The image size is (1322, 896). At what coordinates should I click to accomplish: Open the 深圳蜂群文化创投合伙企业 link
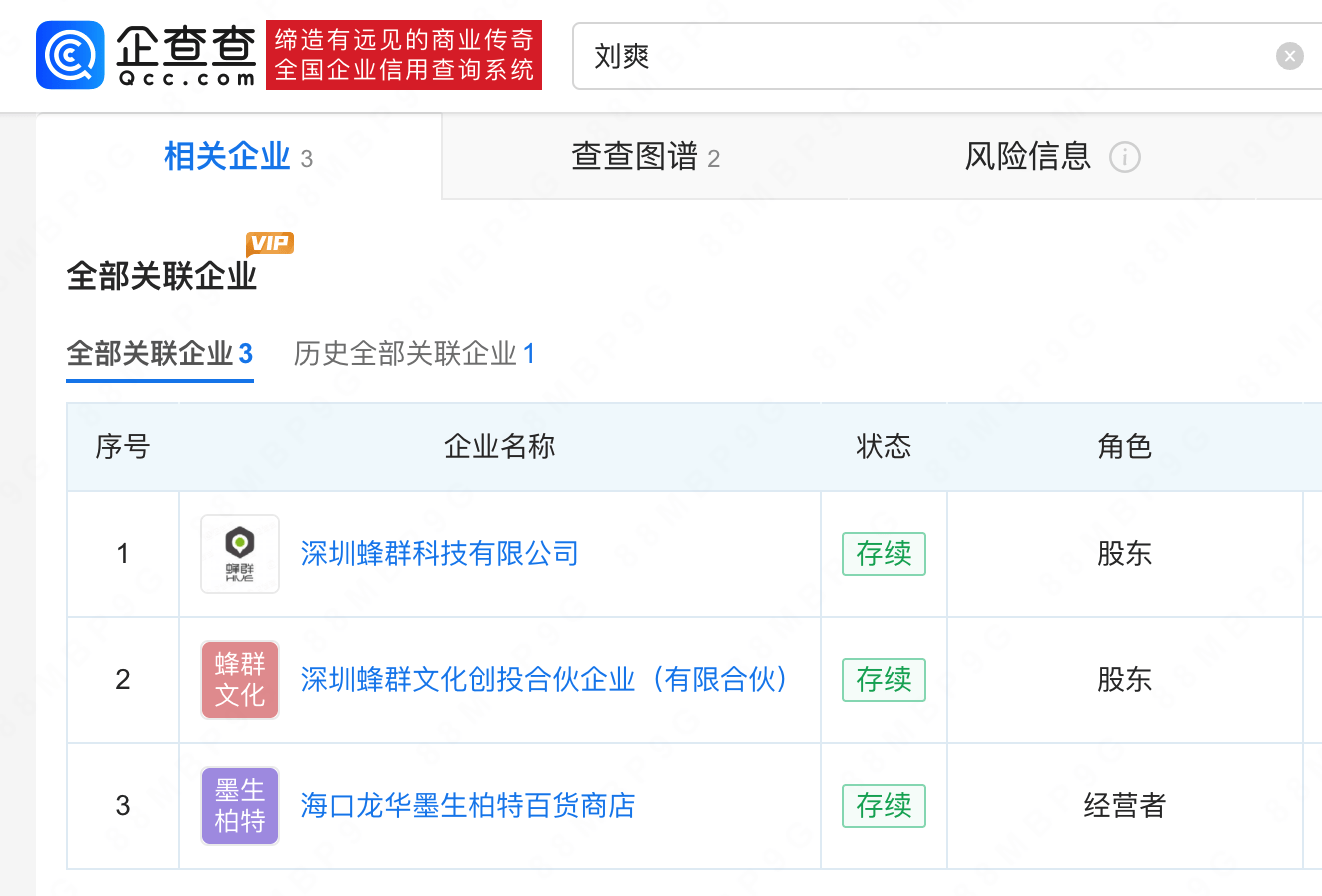pos(545,680)
